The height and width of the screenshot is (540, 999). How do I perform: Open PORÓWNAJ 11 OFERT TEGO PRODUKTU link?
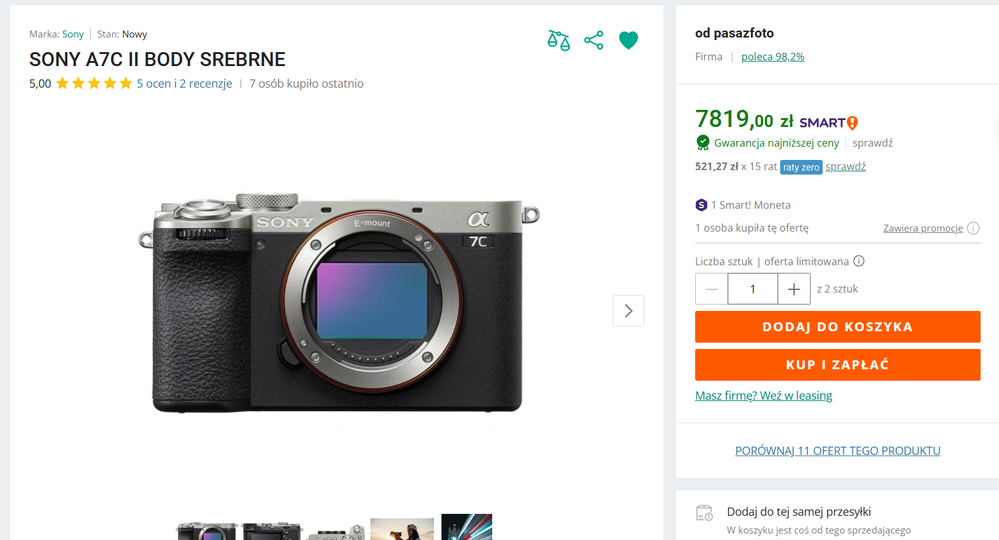click(837, 451)
